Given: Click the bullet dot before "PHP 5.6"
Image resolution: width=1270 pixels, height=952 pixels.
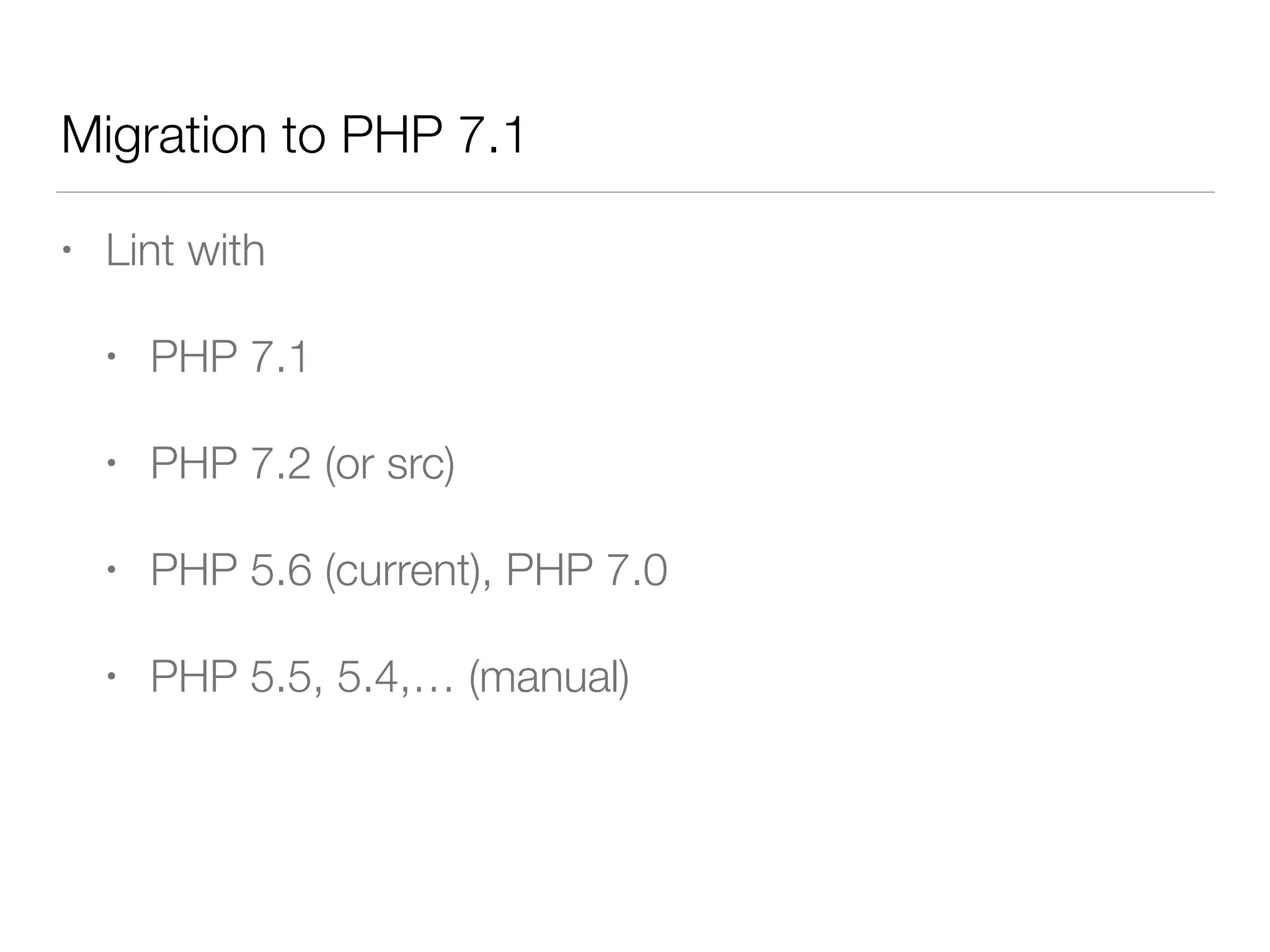Looking at the screenshot, I should [x=112, y=570].
